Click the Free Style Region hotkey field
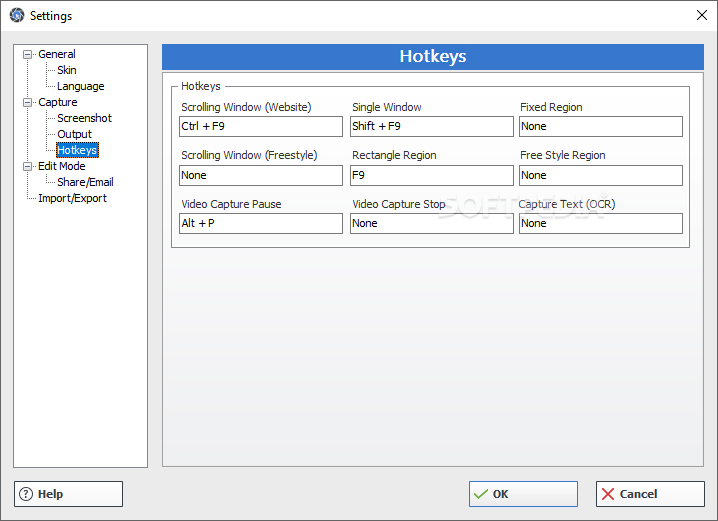The image size is (718, 521). tap(601, 175)
